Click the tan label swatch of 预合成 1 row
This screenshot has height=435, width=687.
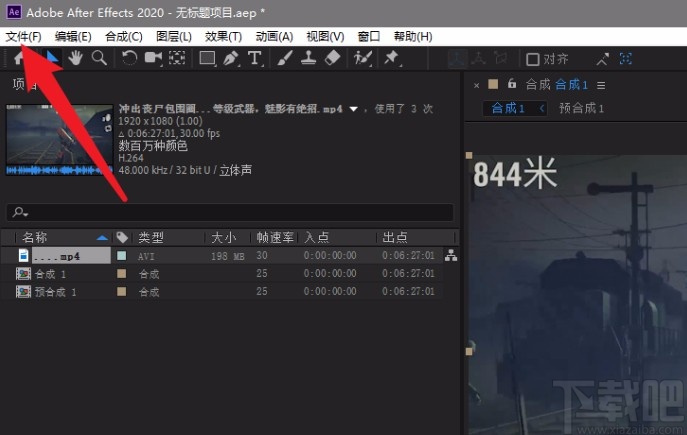point(122,291)
